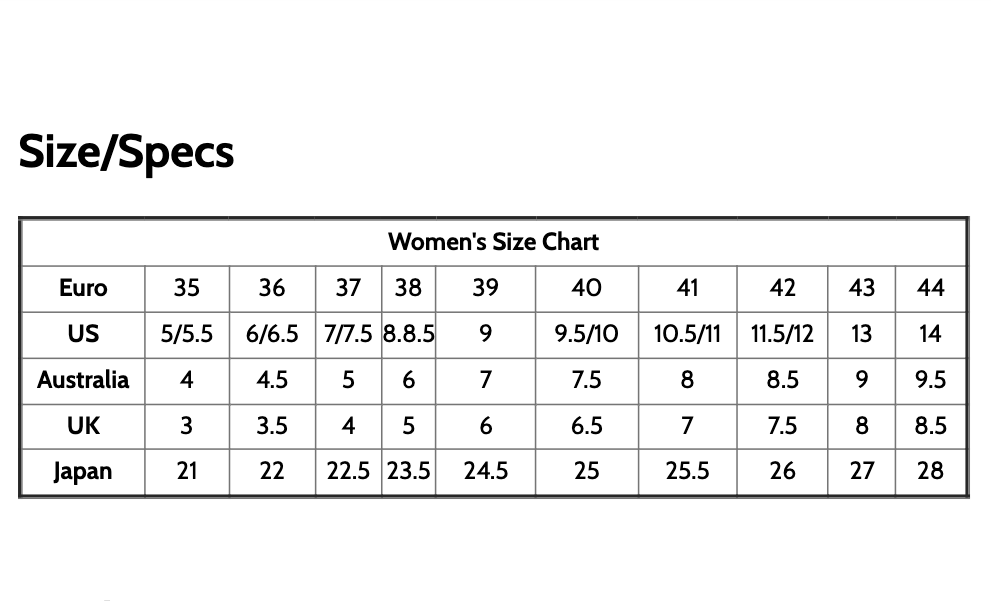The image size is (991, 601).
Task: Click US size 10.5/11 cell
Action: pyautogui.click(x=687, y=334)
